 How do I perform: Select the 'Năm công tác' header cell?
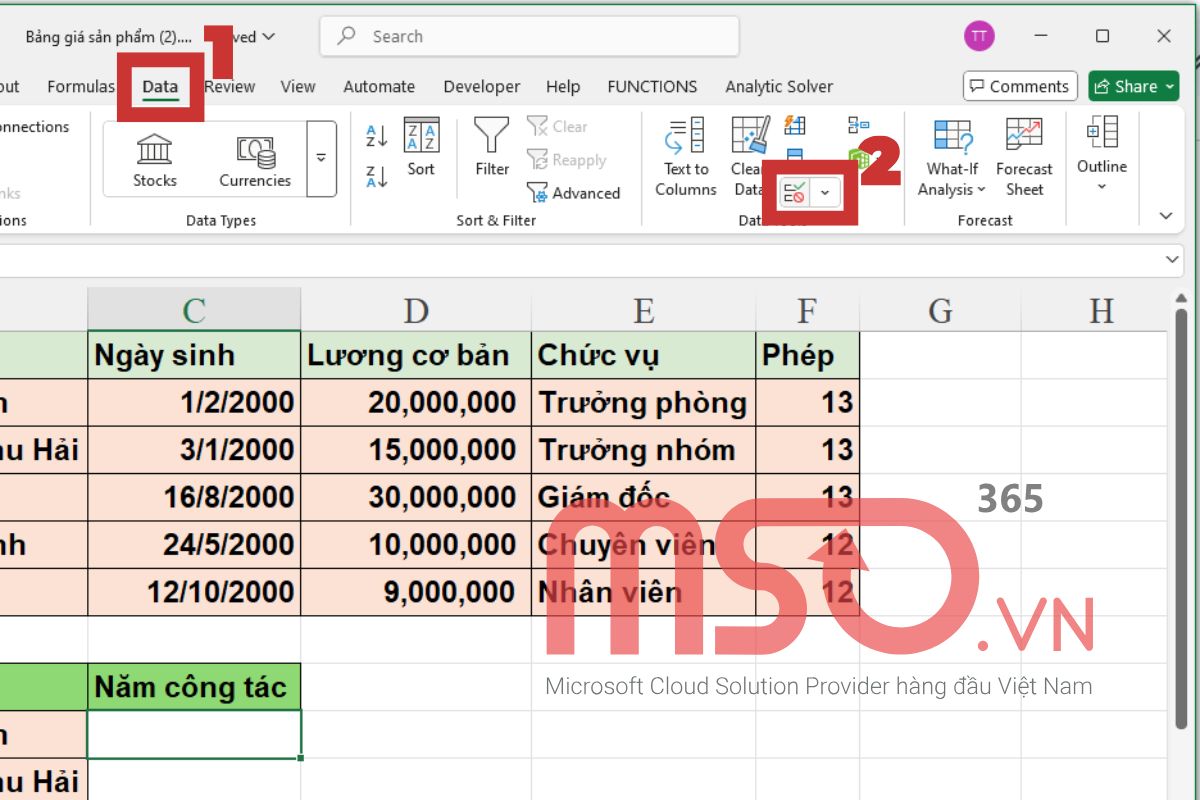[194, 687]
